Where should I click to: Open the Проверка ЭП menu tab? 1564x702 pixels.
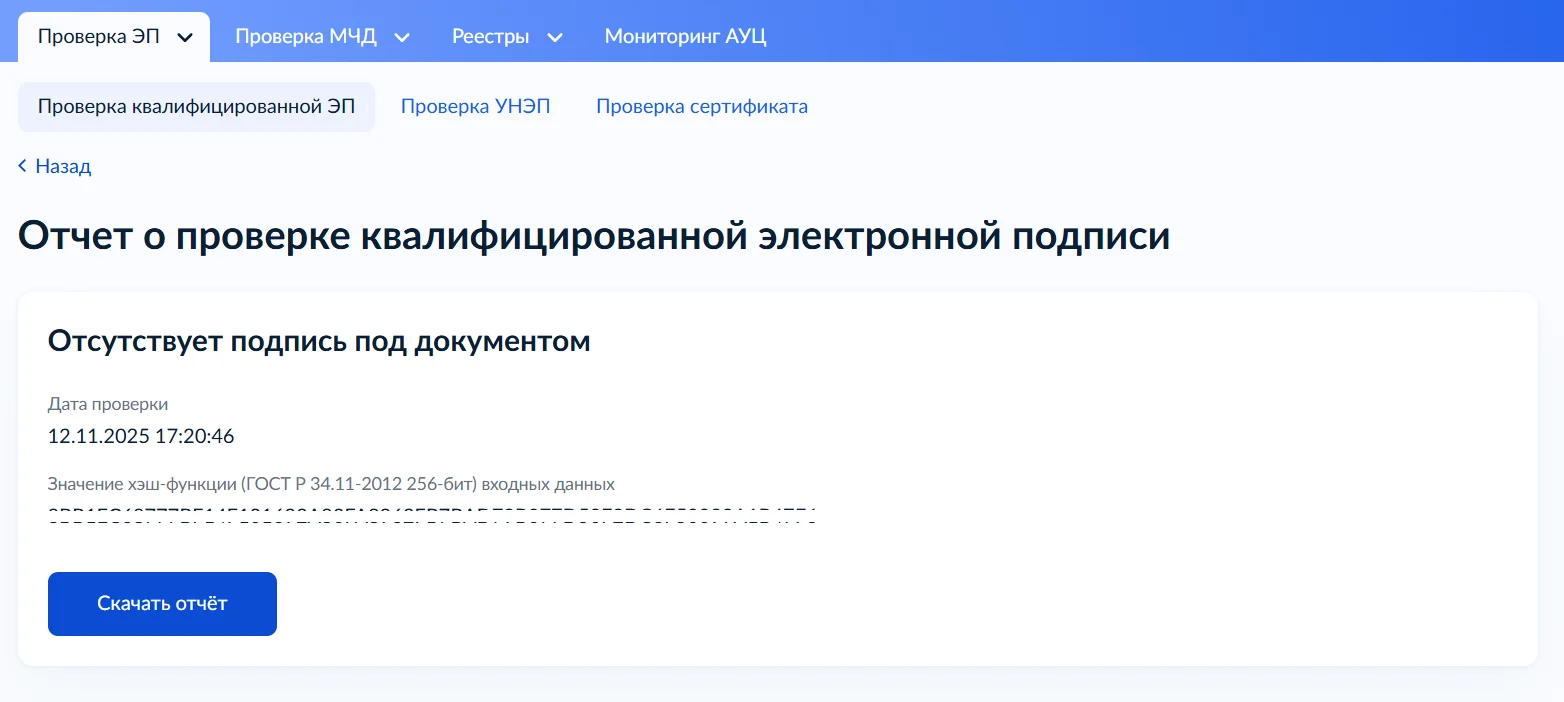(x=99, y=37)
